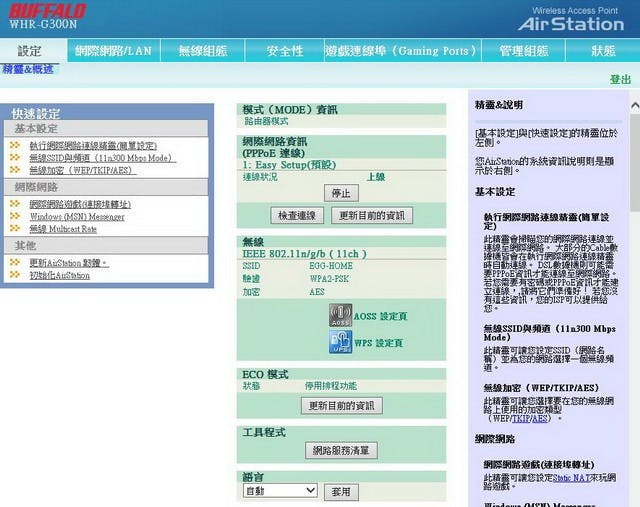Screen dimensions: 640x507
Task: Click the WPS setup icon
Action: (340, 343)
